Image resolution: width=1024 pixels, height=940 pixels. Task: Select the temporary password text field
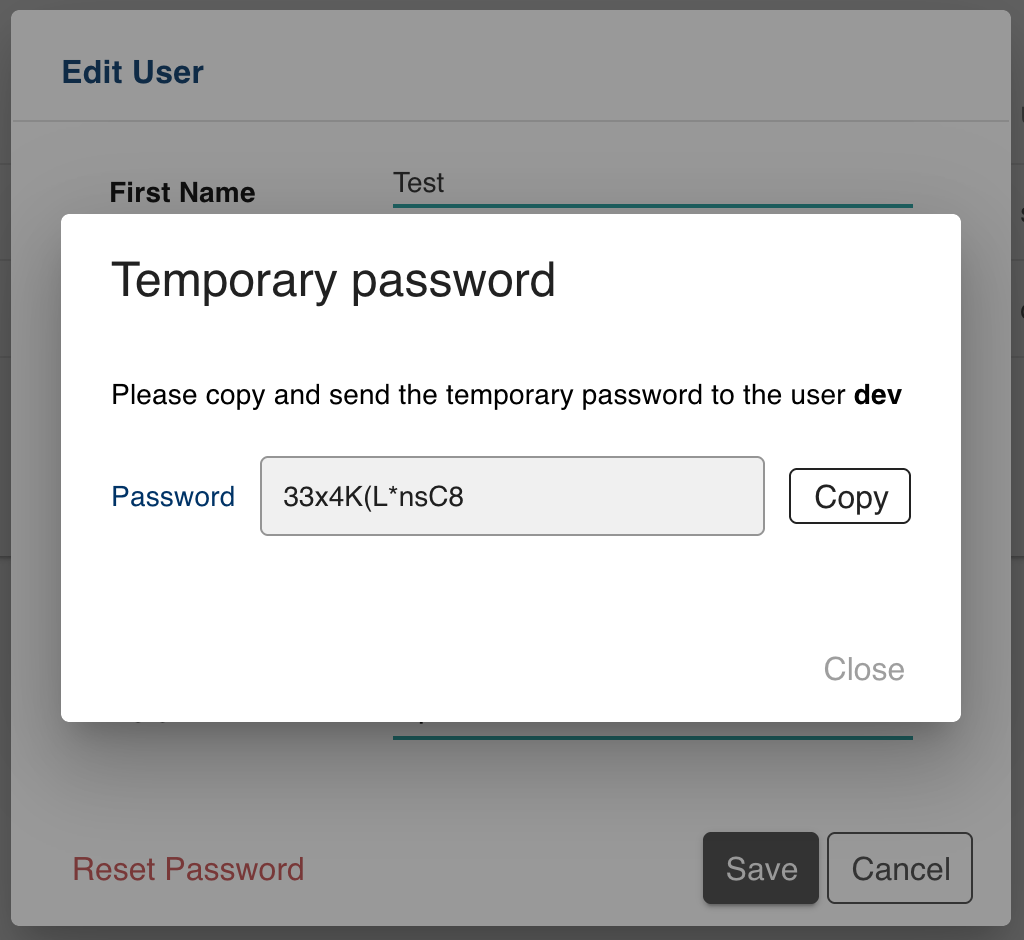pos(512,496)
